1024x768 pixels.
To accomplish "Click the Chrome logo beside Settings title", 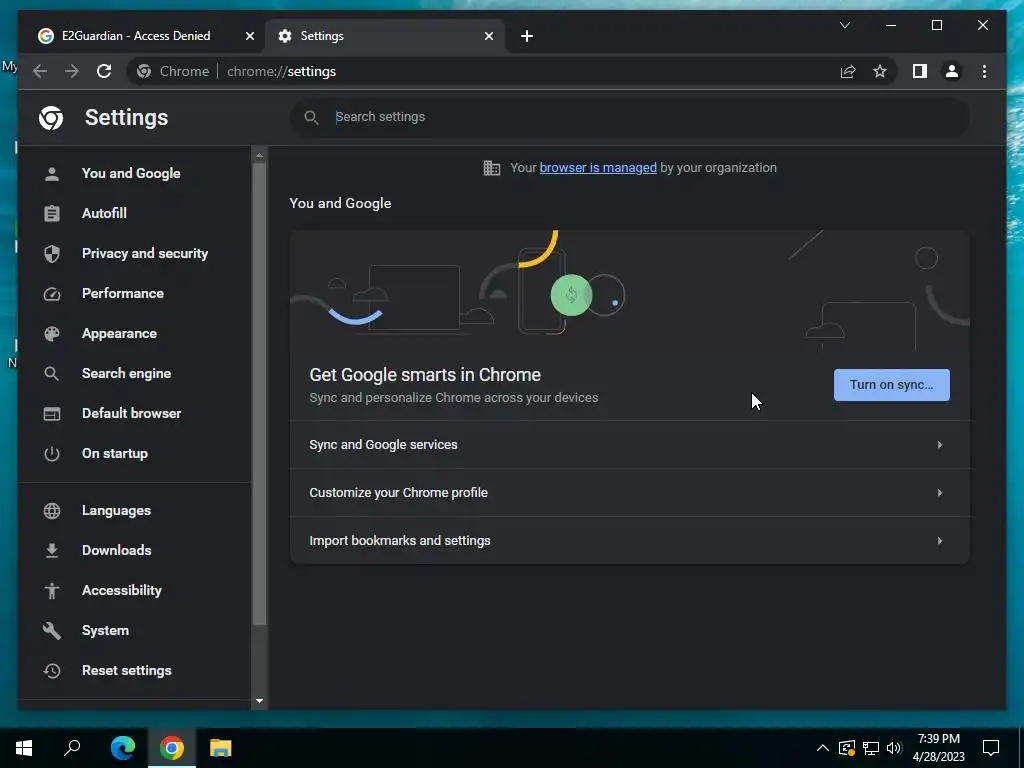I will click(51, 118).
